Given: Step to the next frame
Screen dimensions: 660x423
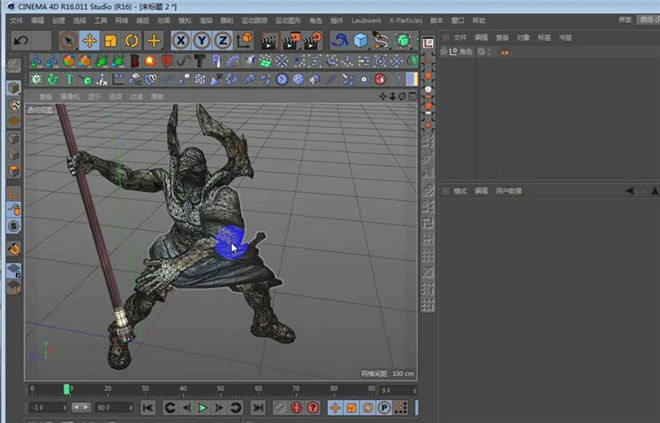Looking at the screenshot, I should [219, 407].
